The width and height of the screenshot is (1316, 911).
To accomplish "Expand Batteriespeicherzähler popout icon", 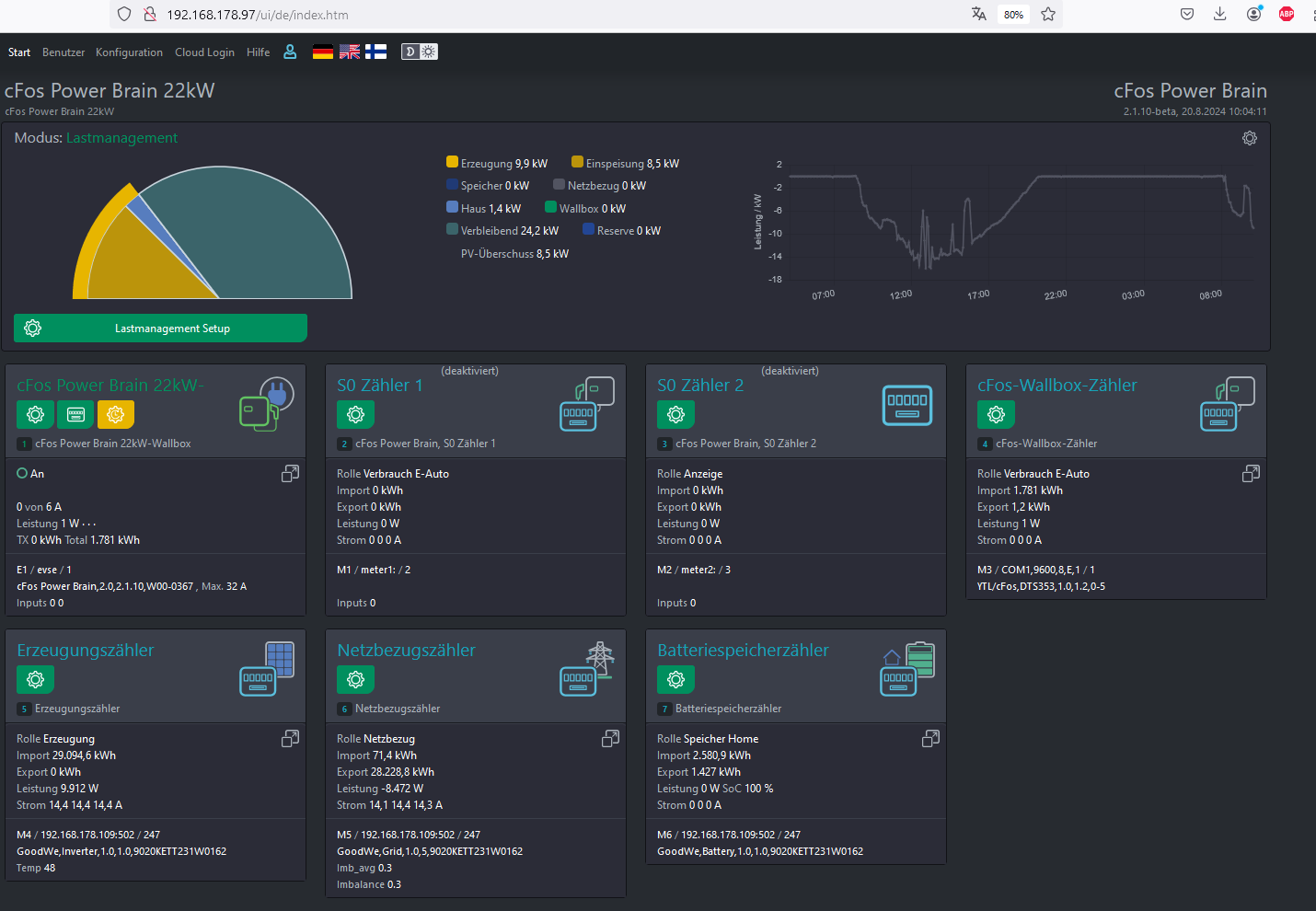I will tap(930, 738).
